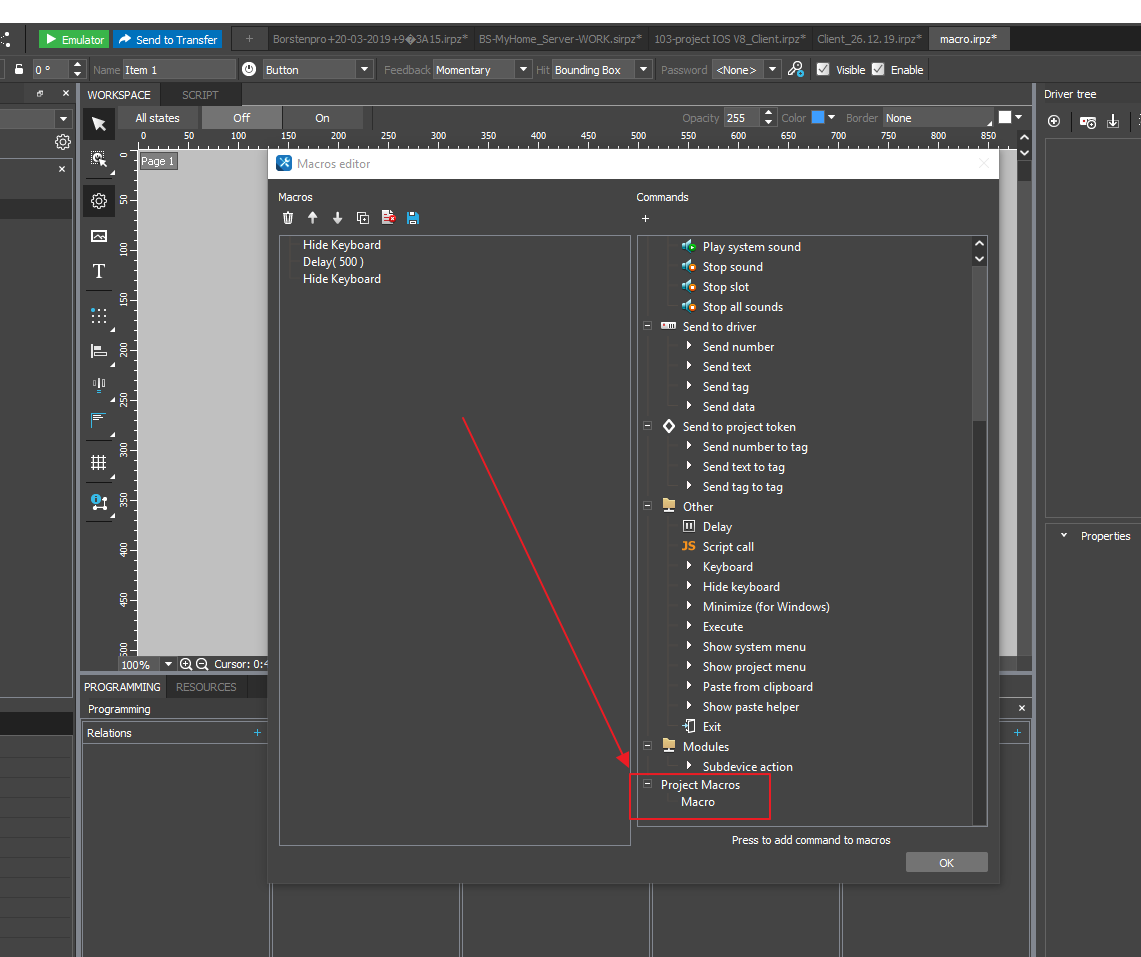Select the image tool in left toolbar
The image size is (1141, 957).
tap(99, 236)
